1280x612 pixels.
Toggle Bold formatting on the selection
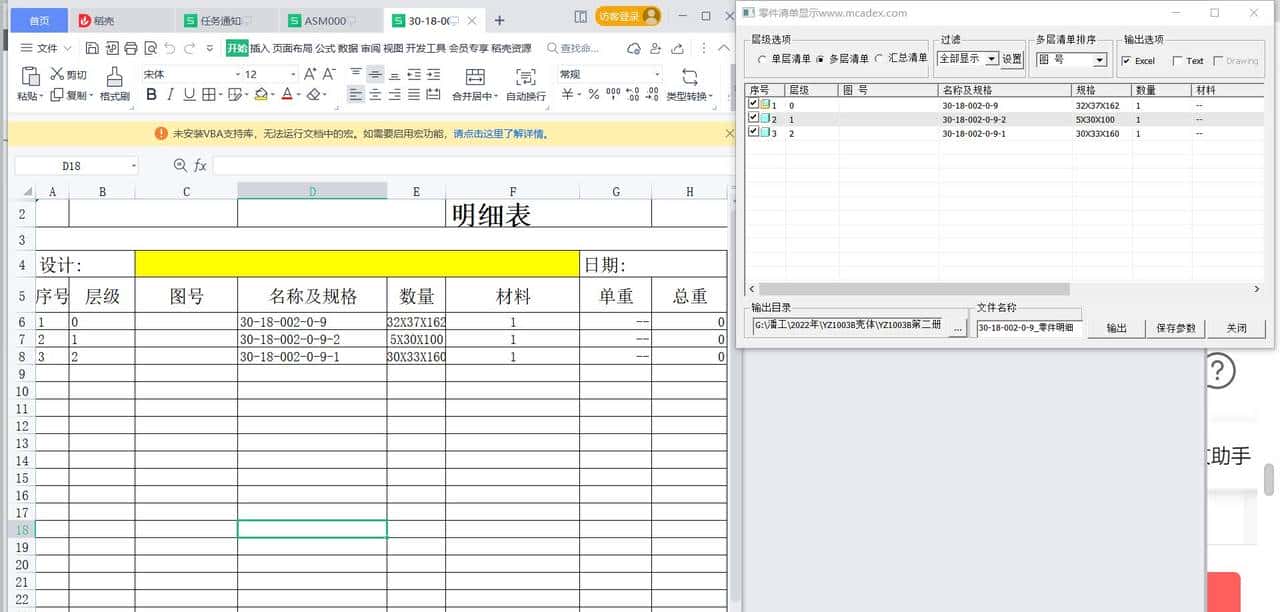pos(151,95)
